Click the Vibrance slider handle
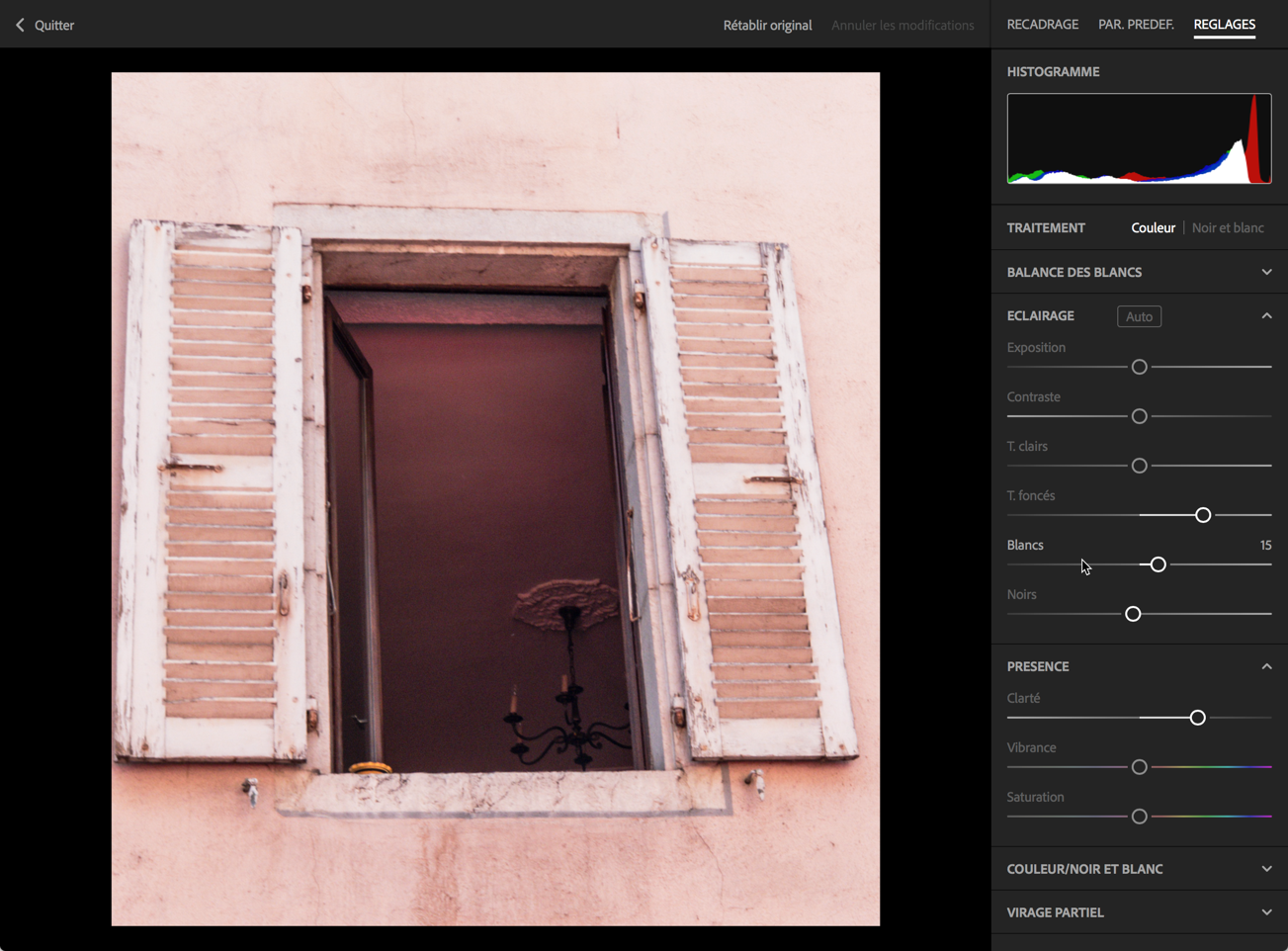Image resolution: width=1288 pixels, height=951 pixels. [1139, 767]
